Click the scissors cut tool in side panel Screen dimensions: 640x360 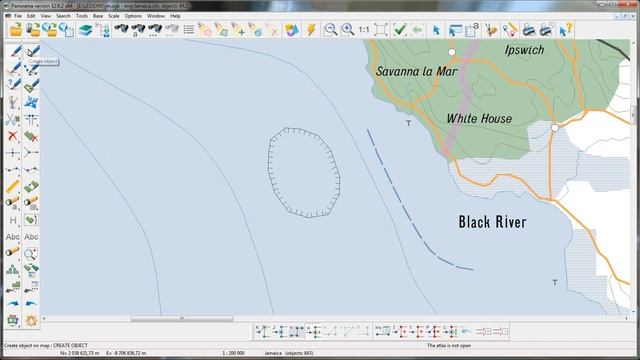12,119
